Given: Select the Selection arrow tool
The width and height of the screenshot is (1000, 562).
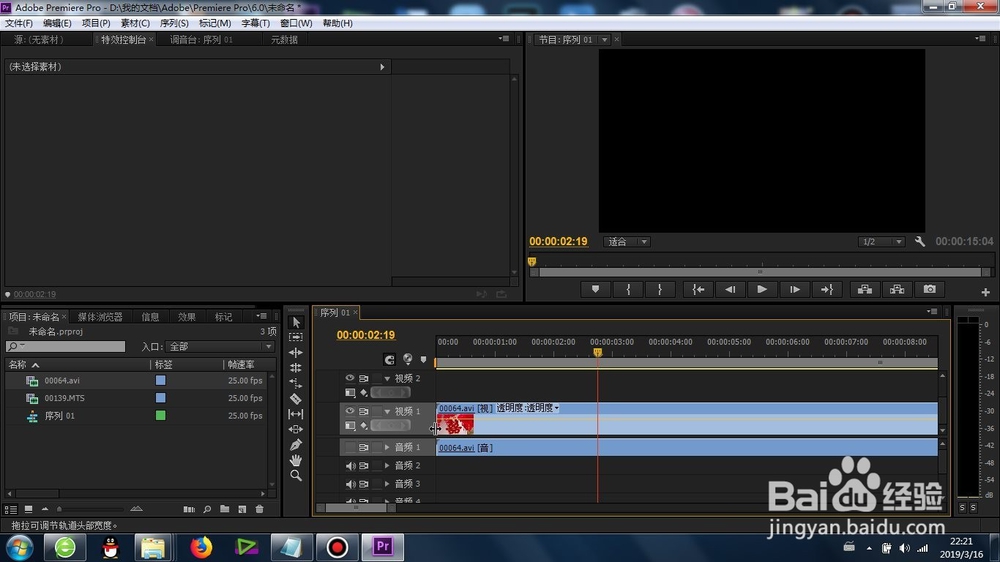Looking at the screenshot, I should tap(296, 322).
